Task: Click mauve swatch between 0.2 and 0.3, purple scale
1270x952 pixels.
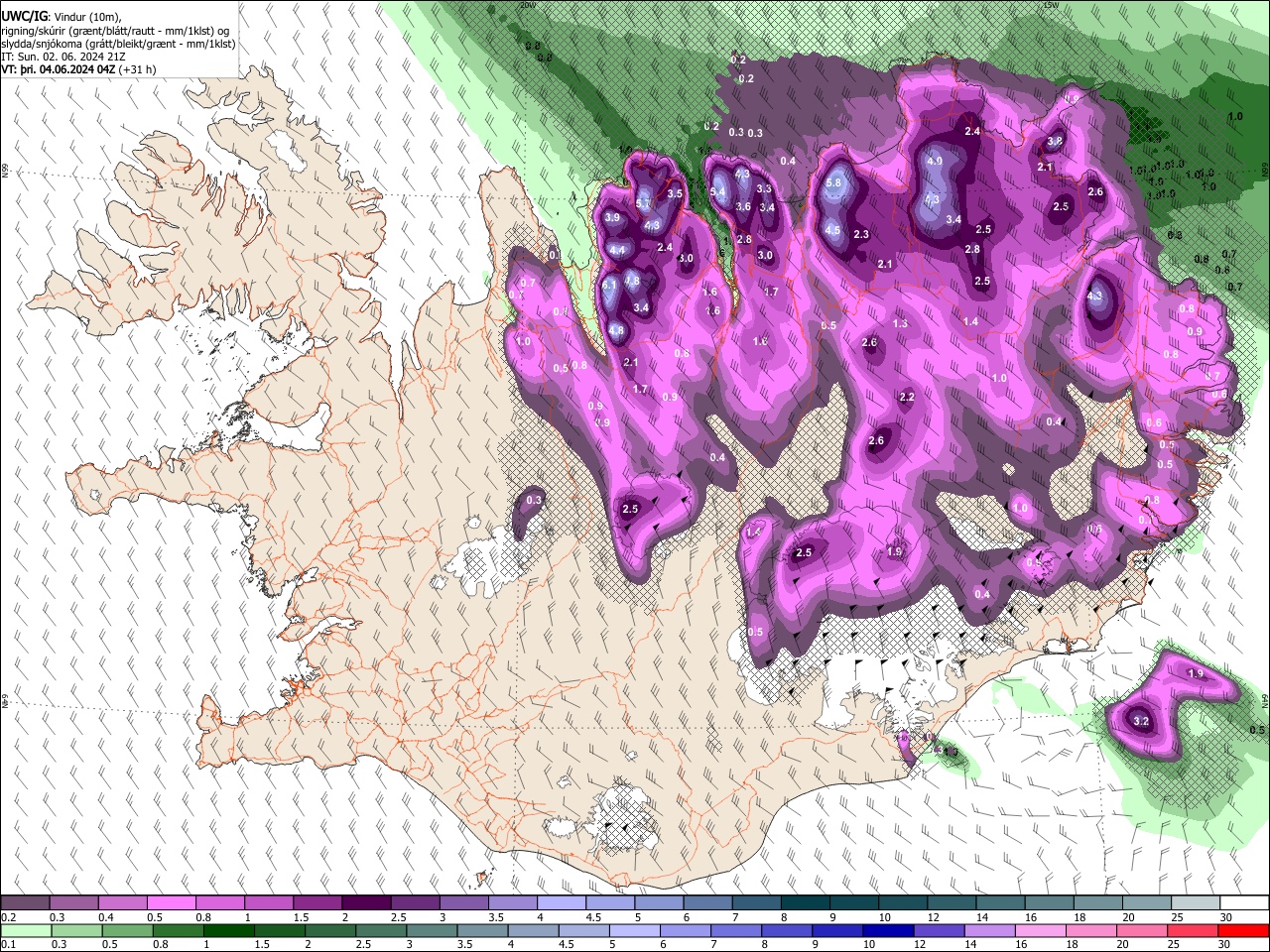Action: coord(25,903)
